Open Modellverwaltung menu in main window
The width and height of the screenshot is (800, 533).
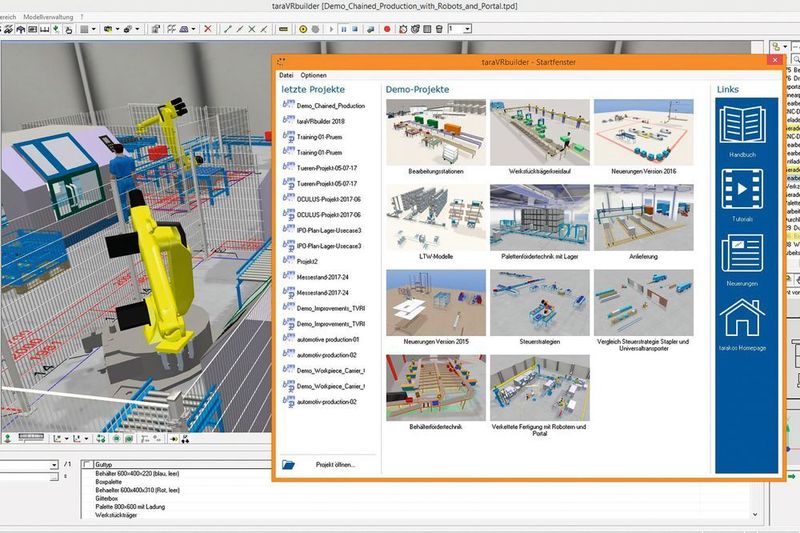click(48, 17)
